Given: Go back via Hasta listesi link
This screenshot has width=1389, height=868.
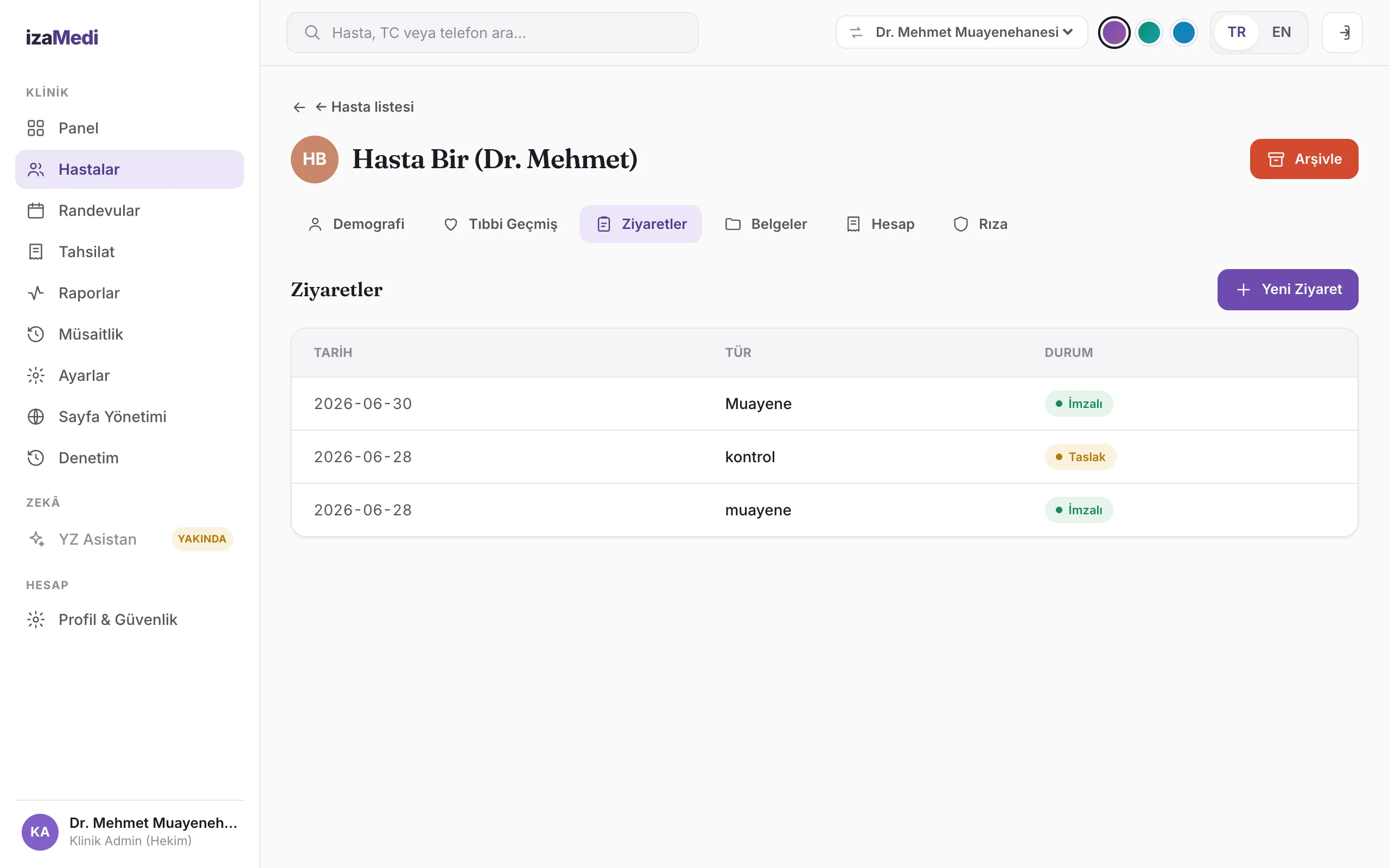Looking at the screenshot, I should [x=365, y=107].
